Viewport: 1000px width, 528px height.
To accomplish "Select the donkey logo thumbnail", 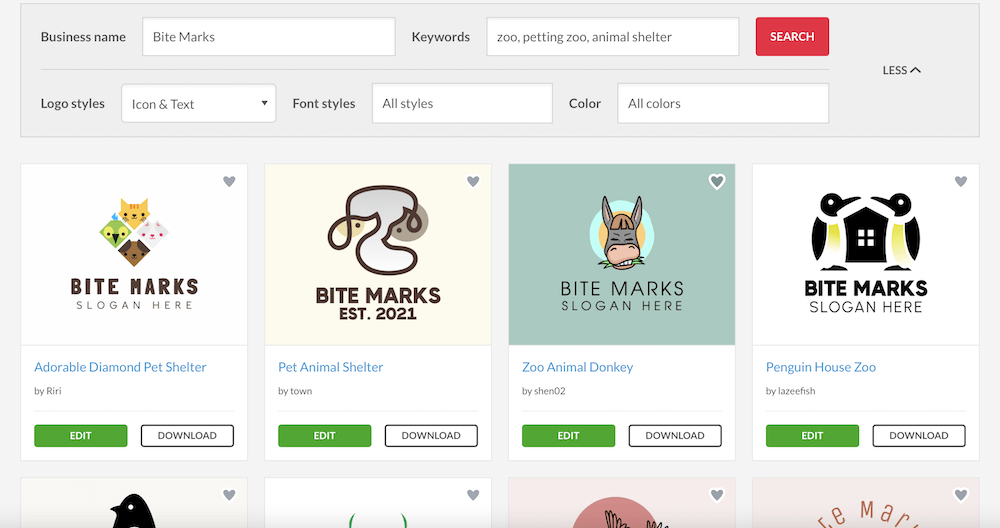I will coord(622,254).
